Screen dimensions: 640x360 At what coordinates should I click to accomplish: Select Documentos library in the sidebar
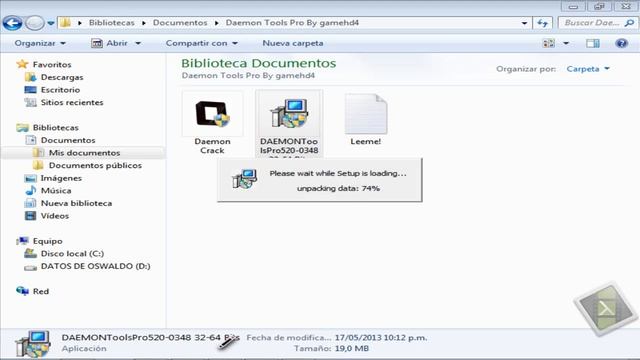coord(68,140)
